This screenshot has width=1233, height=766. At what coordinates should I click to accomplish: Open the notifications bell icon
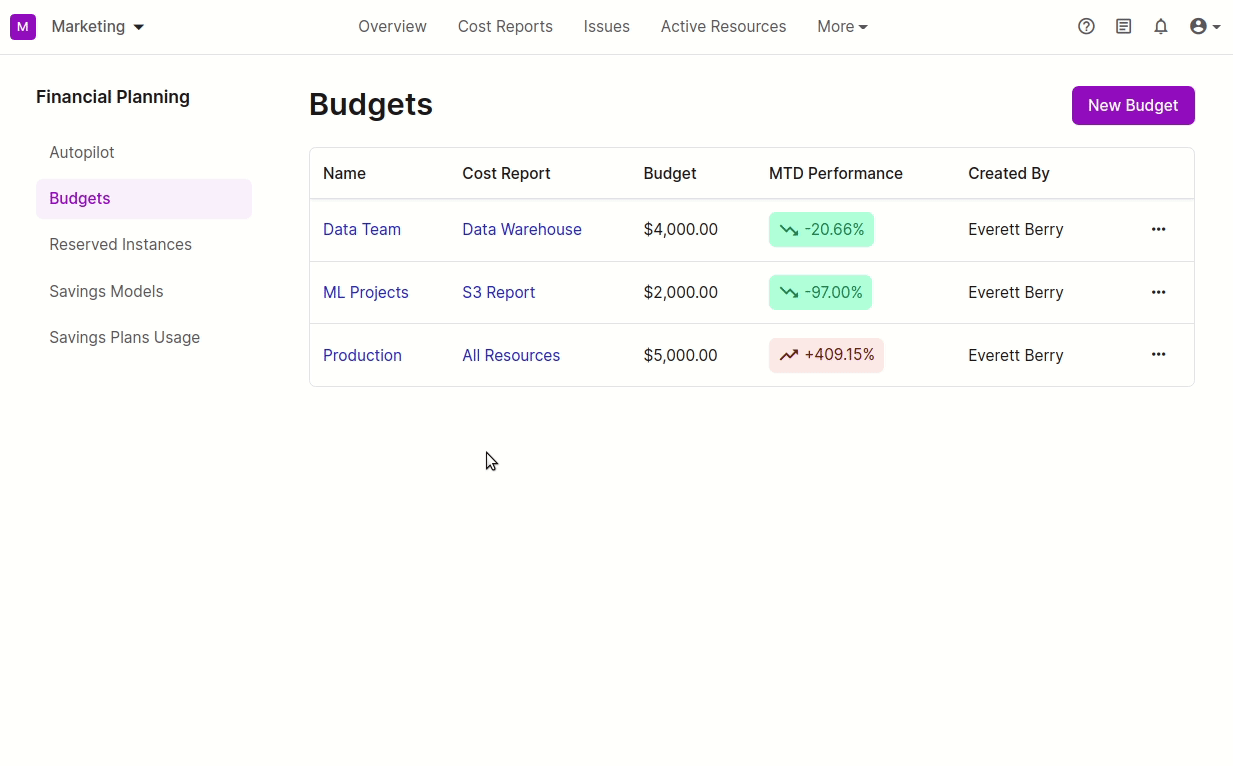1160,27
